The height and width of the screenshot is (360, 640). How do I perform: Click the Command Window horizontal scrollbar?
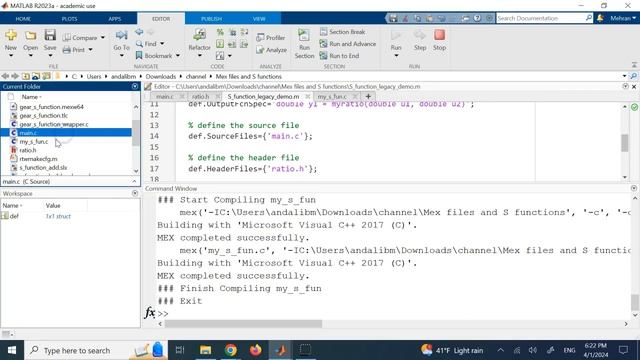pyautogui.click(x=243, y=324)
